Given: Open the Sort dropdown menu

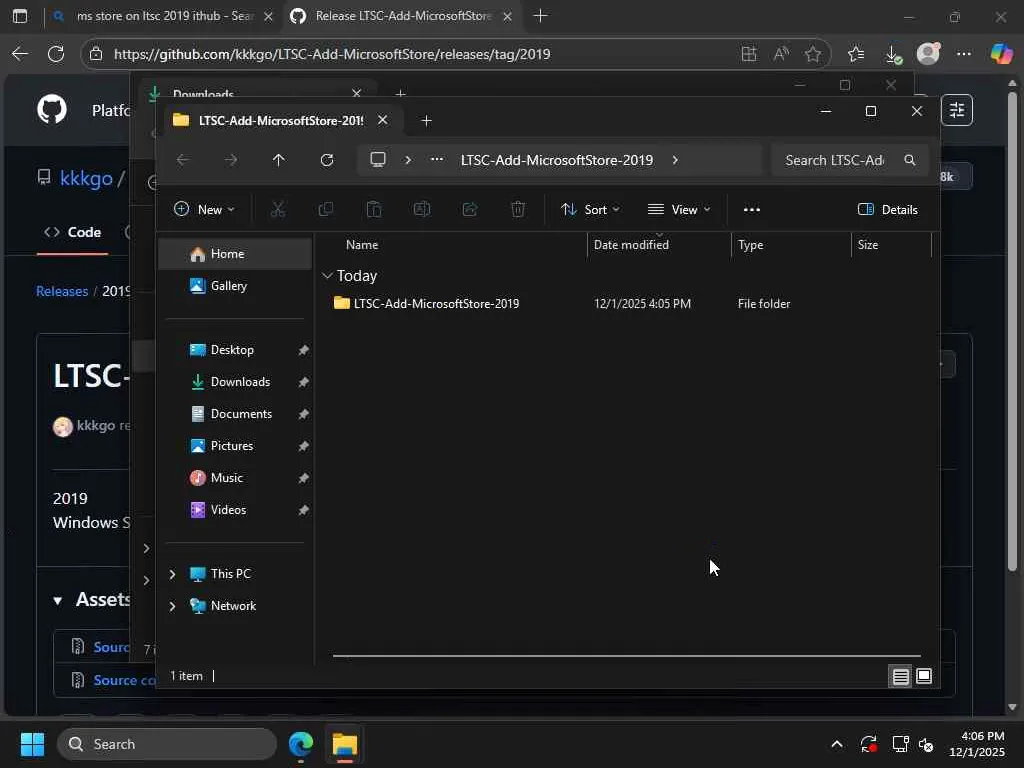Looking at the screenshot, I should coord(590,210).
